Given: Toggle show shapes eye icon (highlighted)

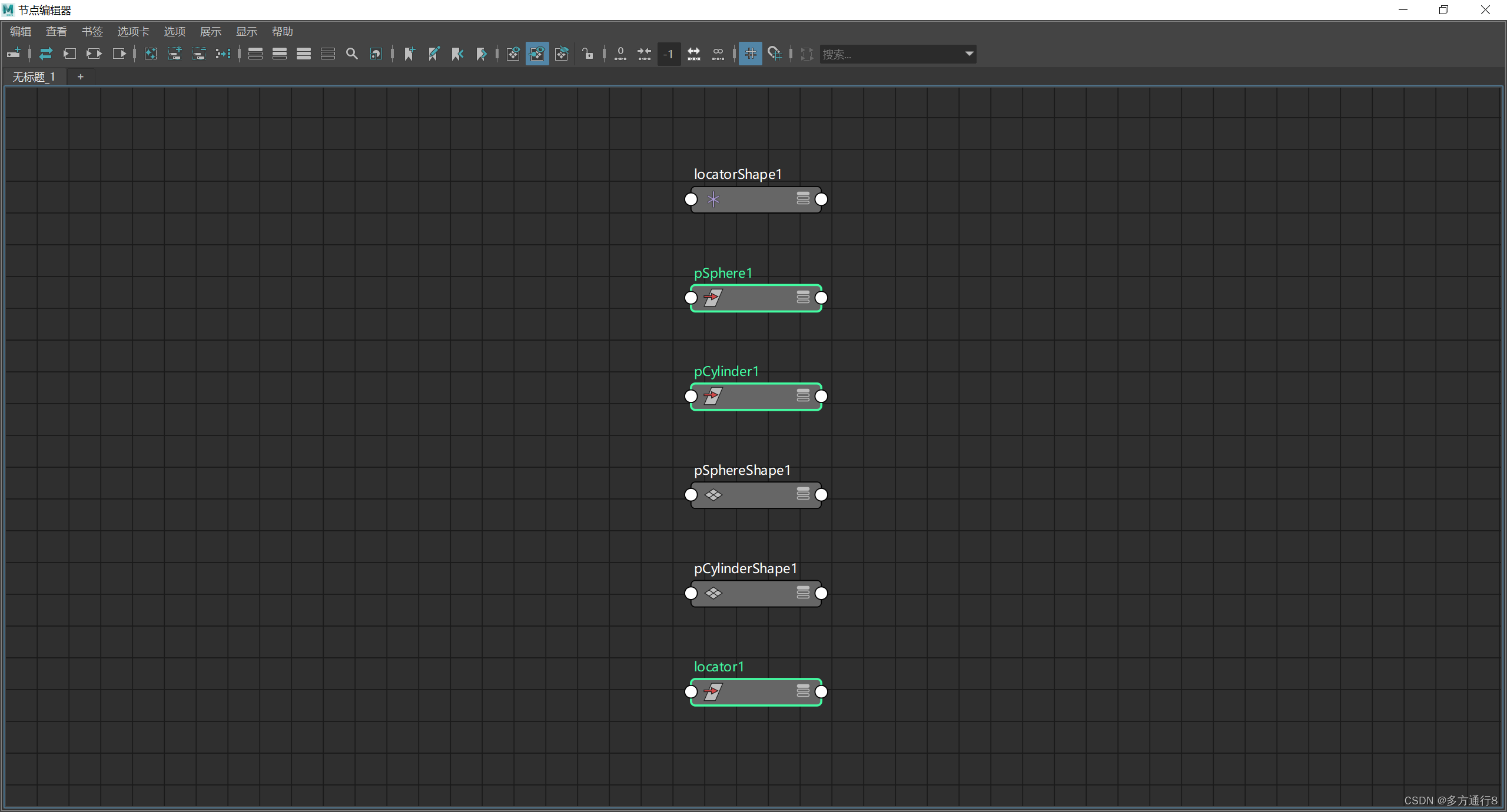Looking at the screenshot, I should [x=537, y=54].
